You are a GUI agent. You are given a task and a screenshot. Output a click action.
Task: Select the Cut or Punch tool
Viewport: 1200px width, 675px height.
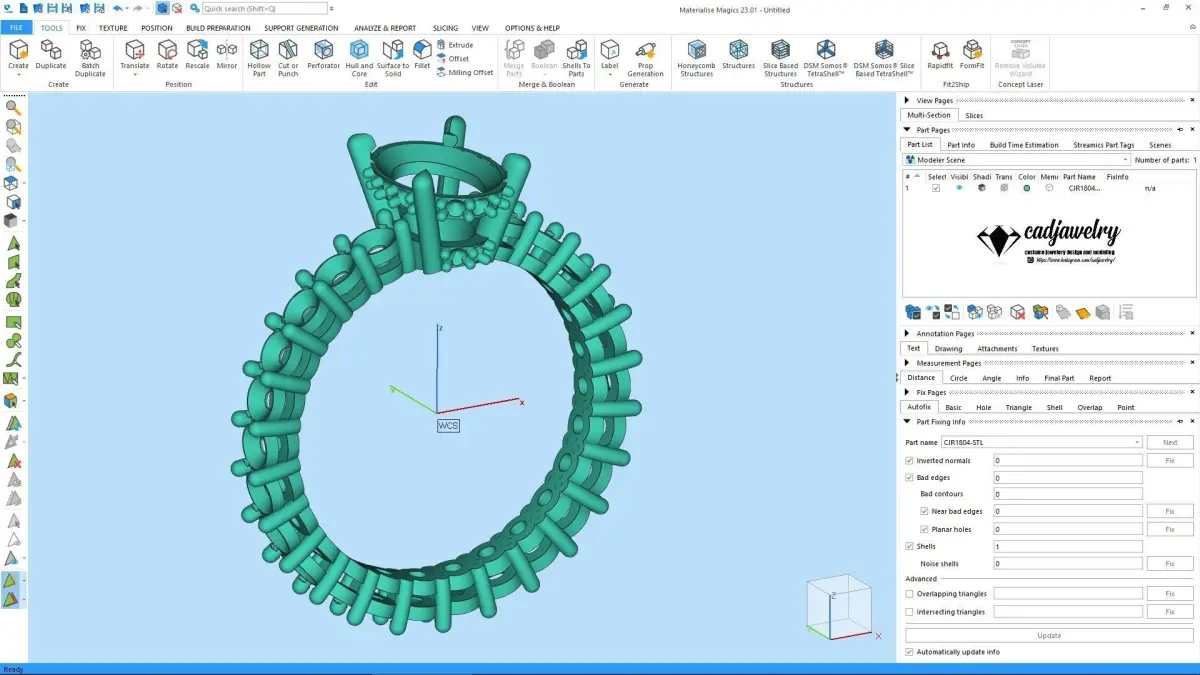(288, 58)
